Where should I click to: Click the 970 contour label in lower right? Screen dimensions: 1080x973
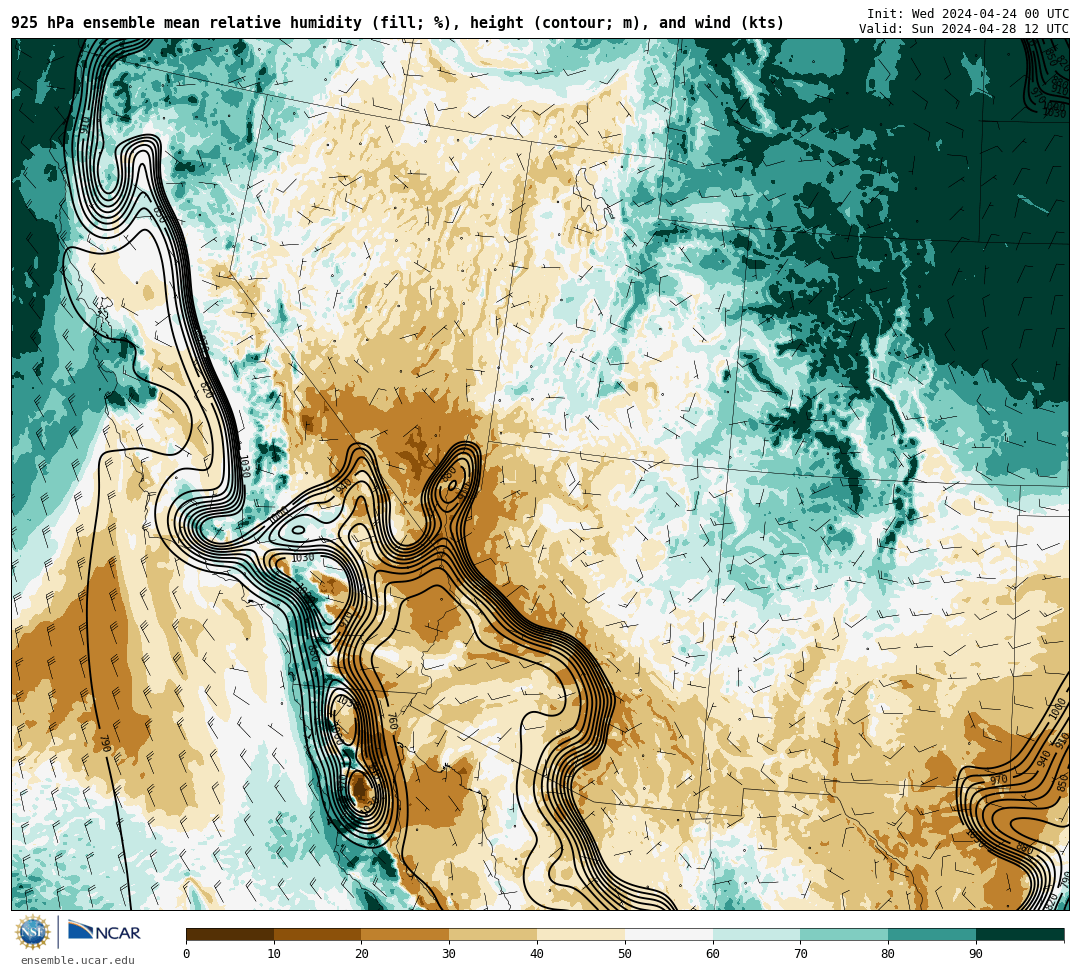(x=999, y=780)
